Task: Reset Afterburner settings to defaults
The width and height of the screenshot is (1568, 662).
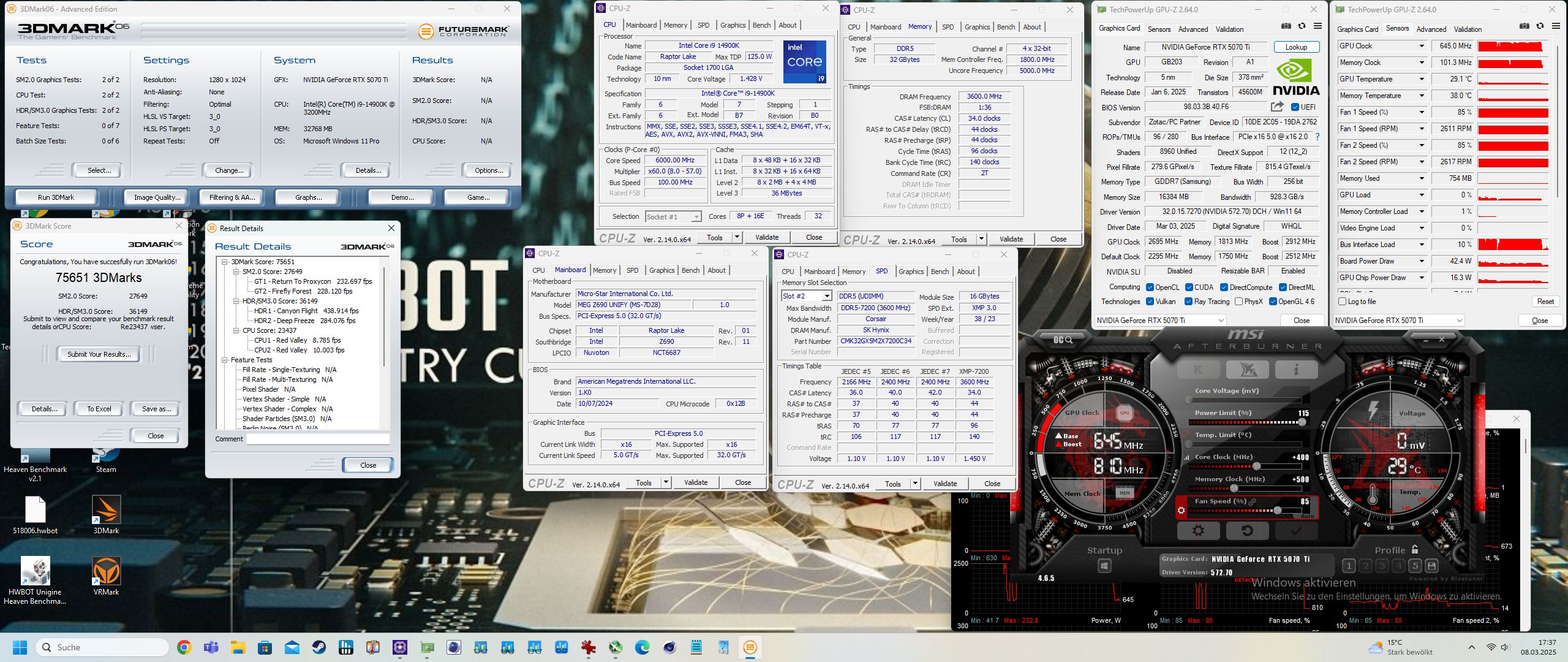Action: pyautogui.click(x=1246, y=531)
